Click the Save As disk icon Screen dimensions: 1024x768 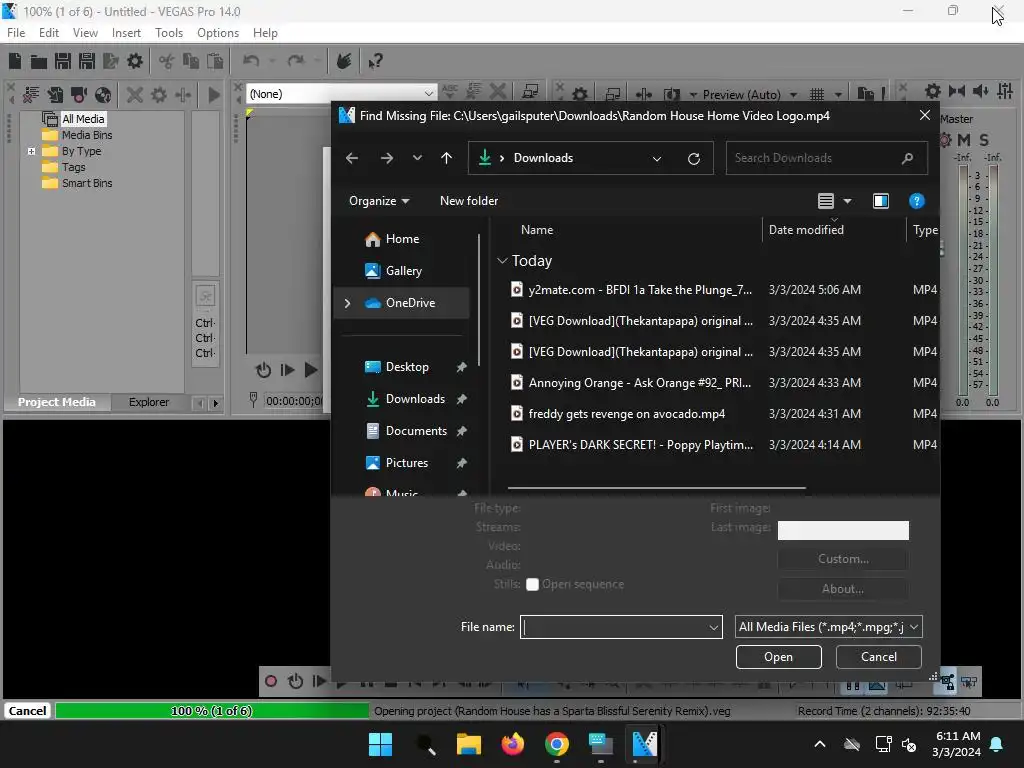click(87, 61)
